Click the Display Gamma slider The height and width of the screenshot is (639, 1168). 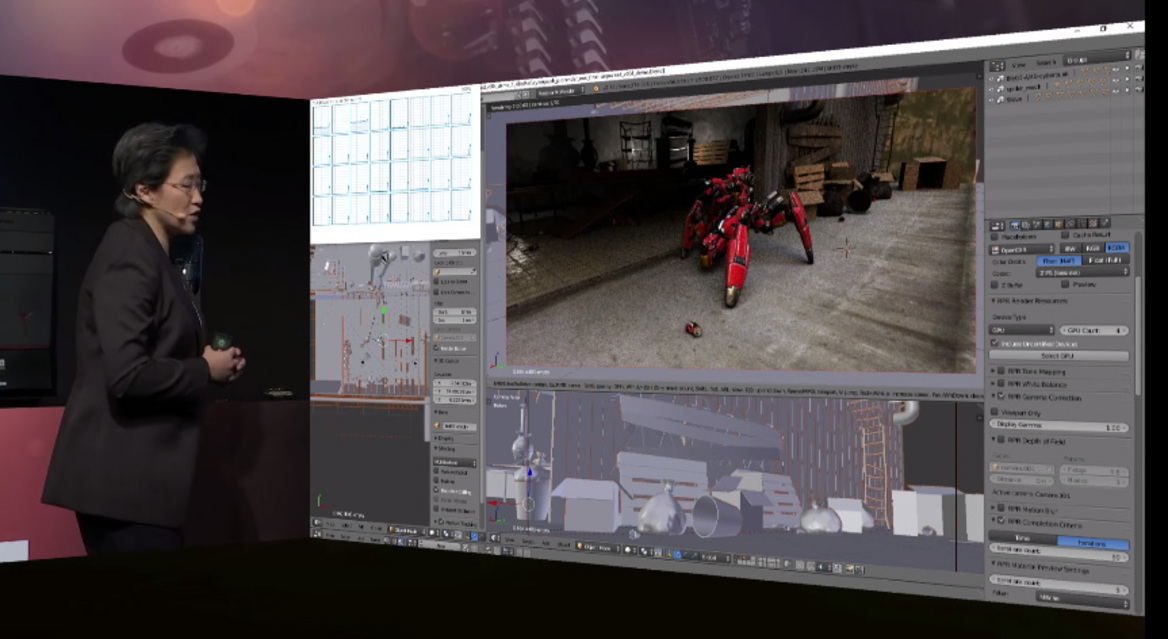1059,425
